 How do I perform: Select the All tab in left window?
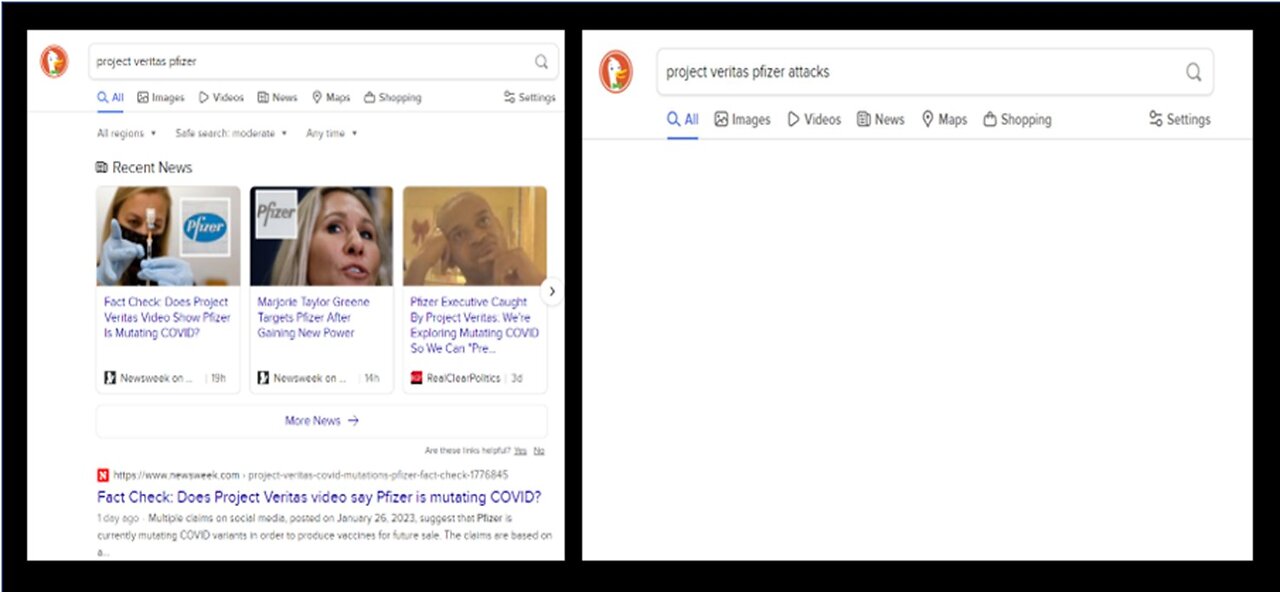pos(110,98)
